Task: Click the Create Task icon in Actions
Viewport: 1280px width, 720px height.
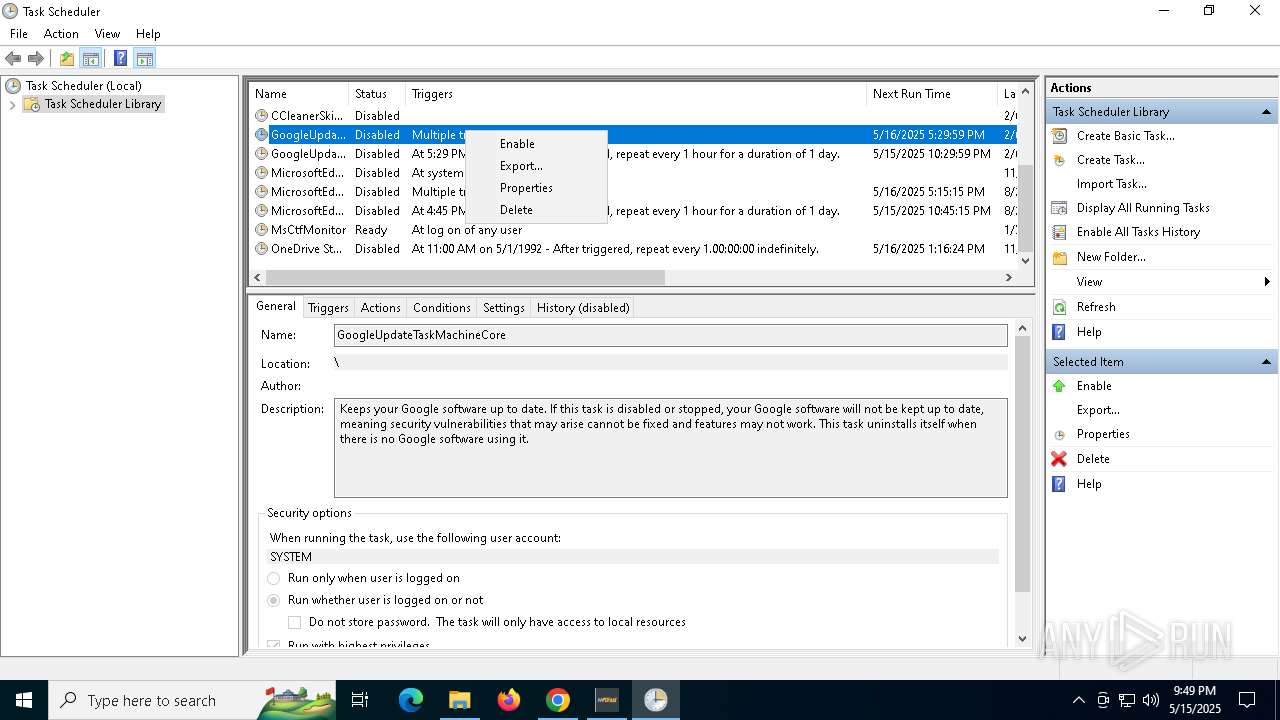Action: coord(1059,160)
